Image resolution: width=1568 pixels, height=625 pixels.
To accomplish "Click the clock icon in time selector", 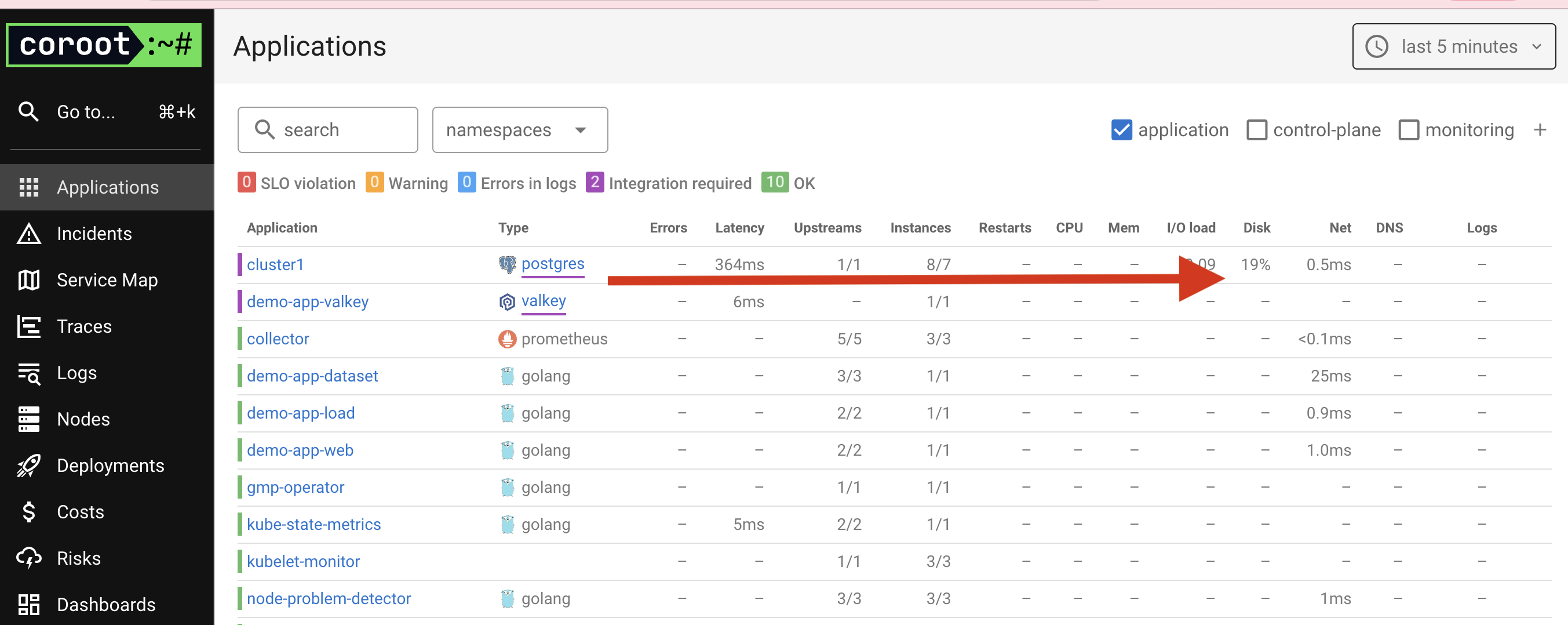I will [1376, 46].
